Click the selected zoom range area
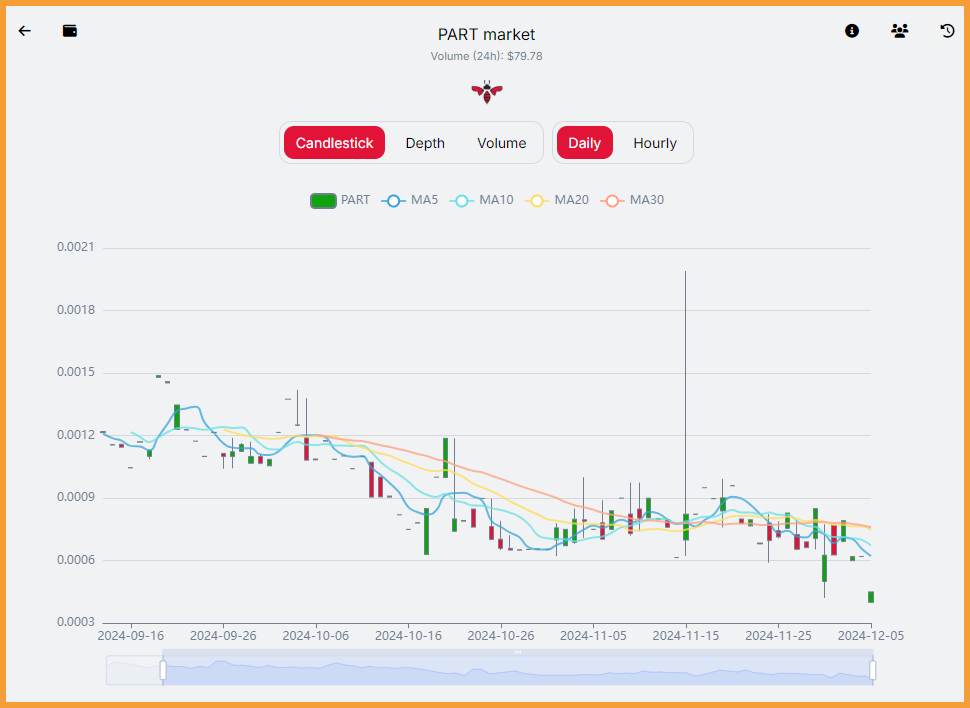Image resolution: width=970 pixels, height=708 pixels. pos(518,668)
